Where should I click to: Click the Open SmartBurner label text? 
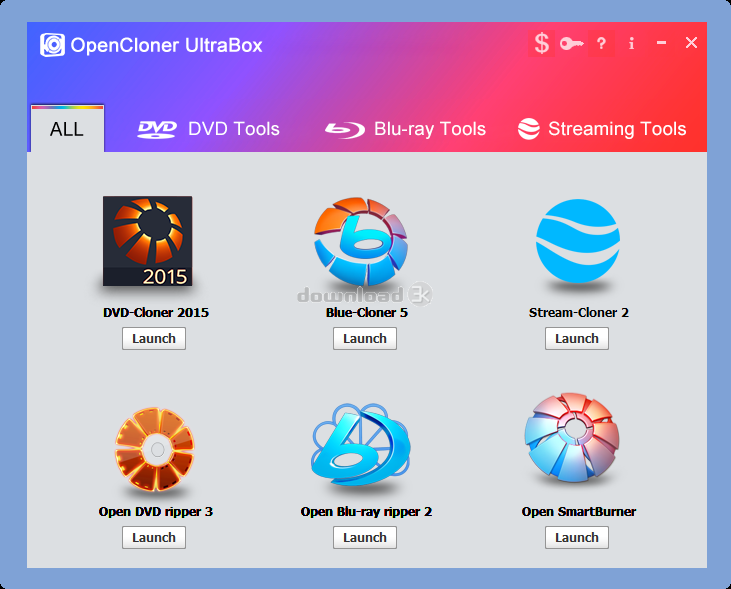point(579,512)
